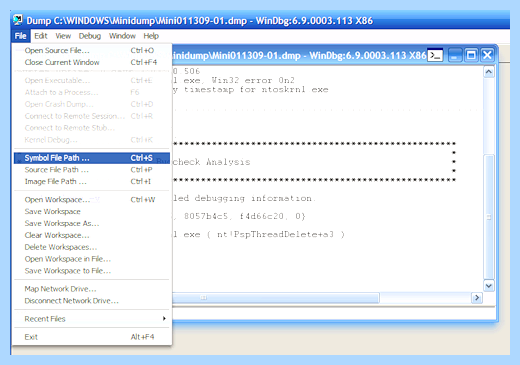Select Delete Workspaces entry
This screenshot has width=520, height=365.
92,247
